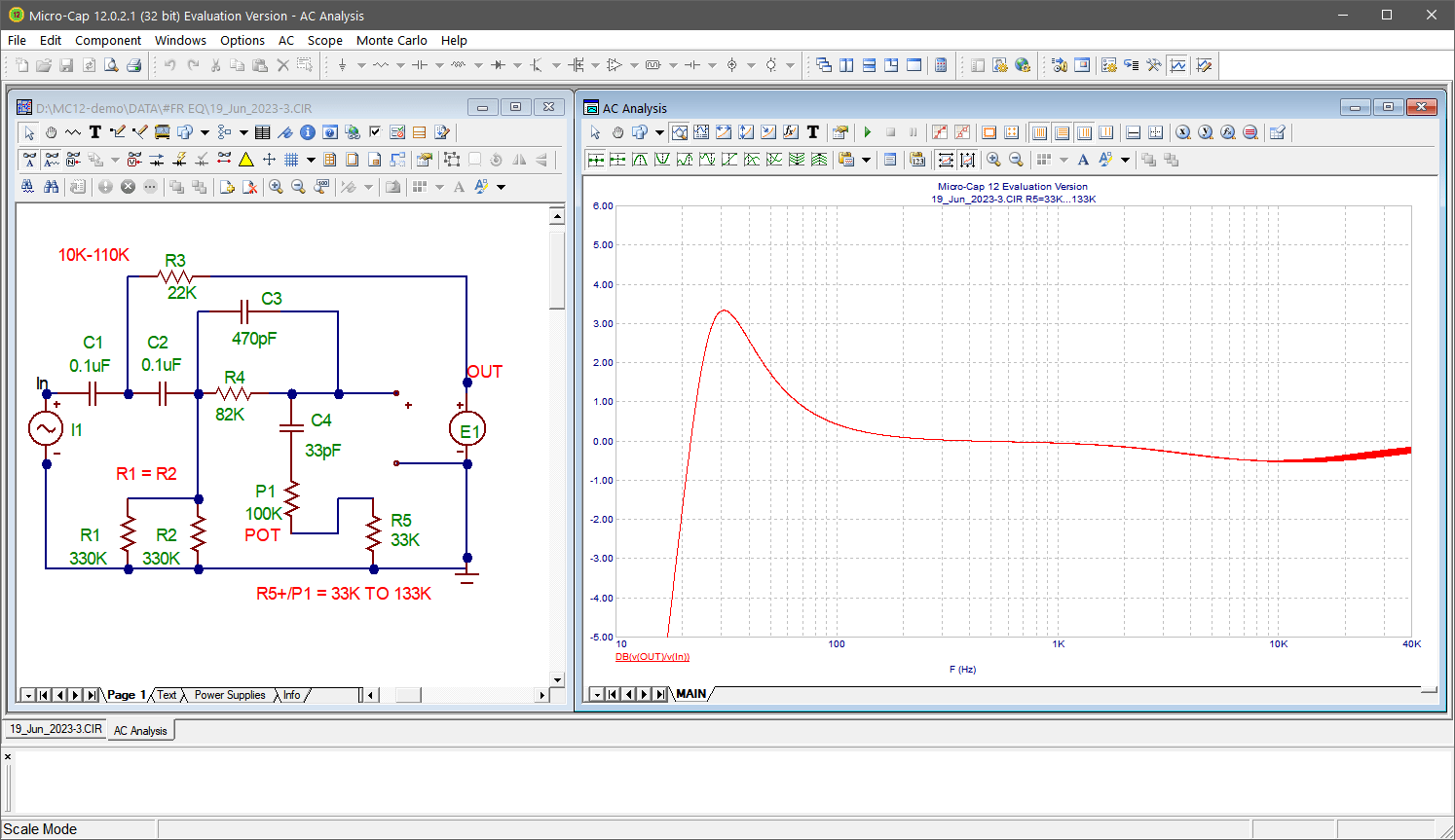1455x840 pixels.
Task: Click the schematic scroll-down arrow
Action: pyautogui.click(x=557, y=679)
